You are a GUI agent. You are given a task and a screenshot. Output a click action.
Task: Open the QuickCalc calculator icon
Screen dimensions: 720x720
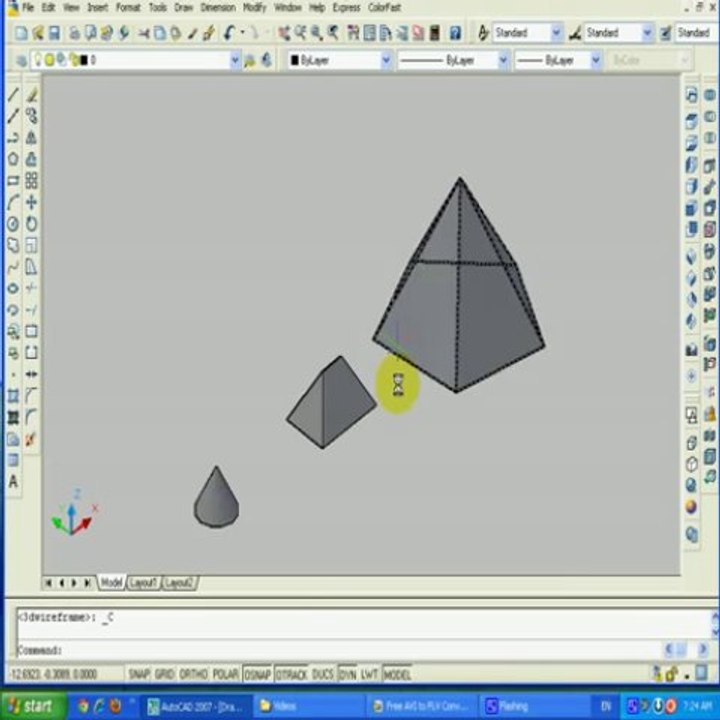click(x=434, y=33)
